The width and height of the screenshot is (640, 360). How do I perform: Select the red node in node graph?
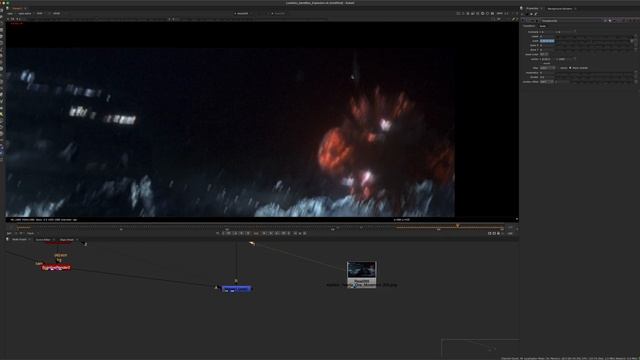click(56, 268)
